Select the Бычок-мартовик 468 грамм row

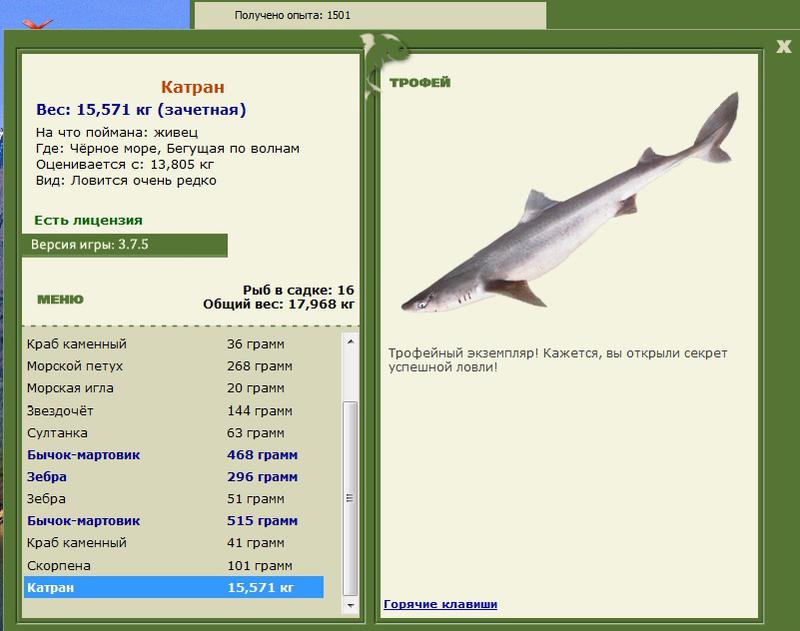(x=173, y=455)
